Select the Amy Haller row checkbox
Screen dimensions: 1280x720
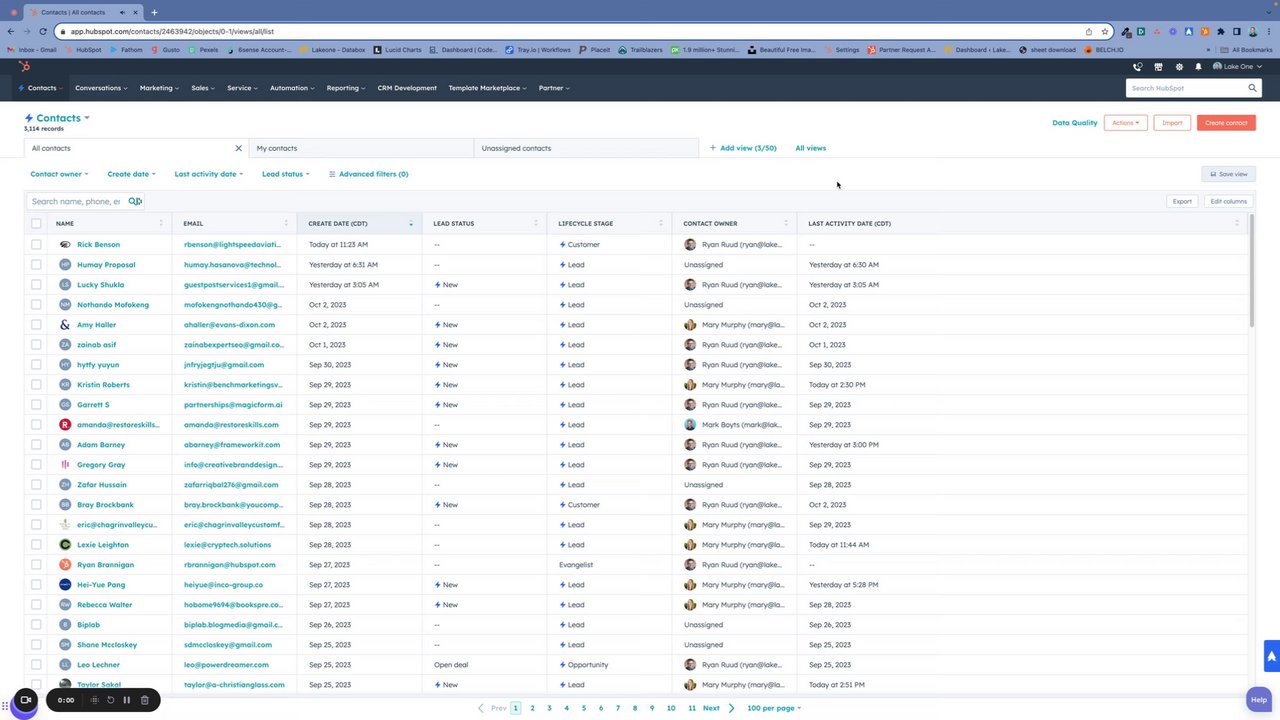click(x=36, y=324)
